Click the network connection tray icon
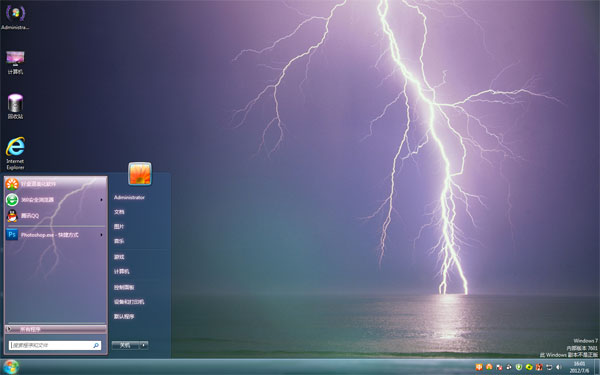Image resolution: width=600 pixels, height=375 pixels. point(549,367)
